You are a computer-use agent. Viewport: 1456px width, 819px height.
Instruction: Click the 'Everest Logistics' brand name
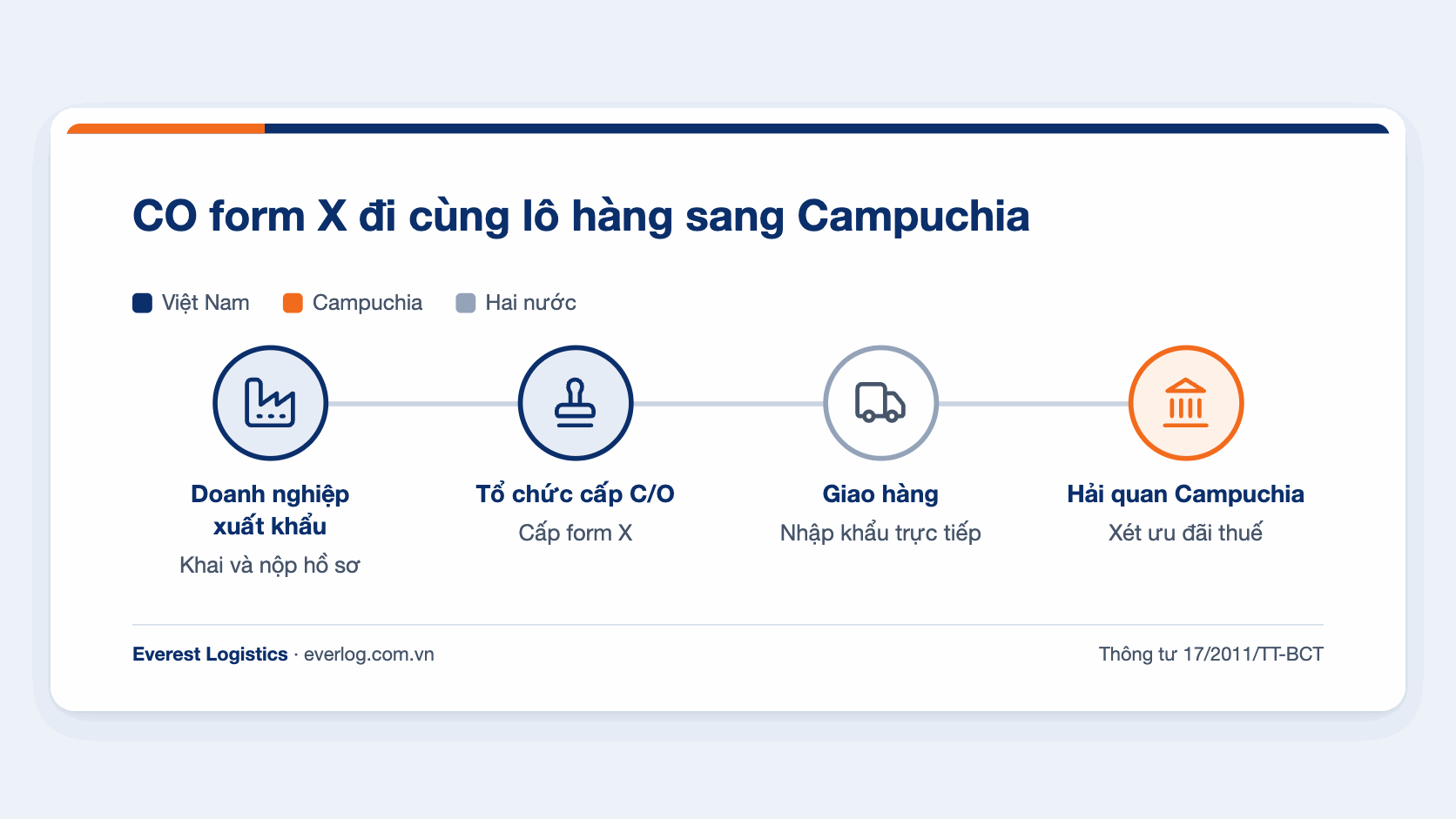click(210, 655)
